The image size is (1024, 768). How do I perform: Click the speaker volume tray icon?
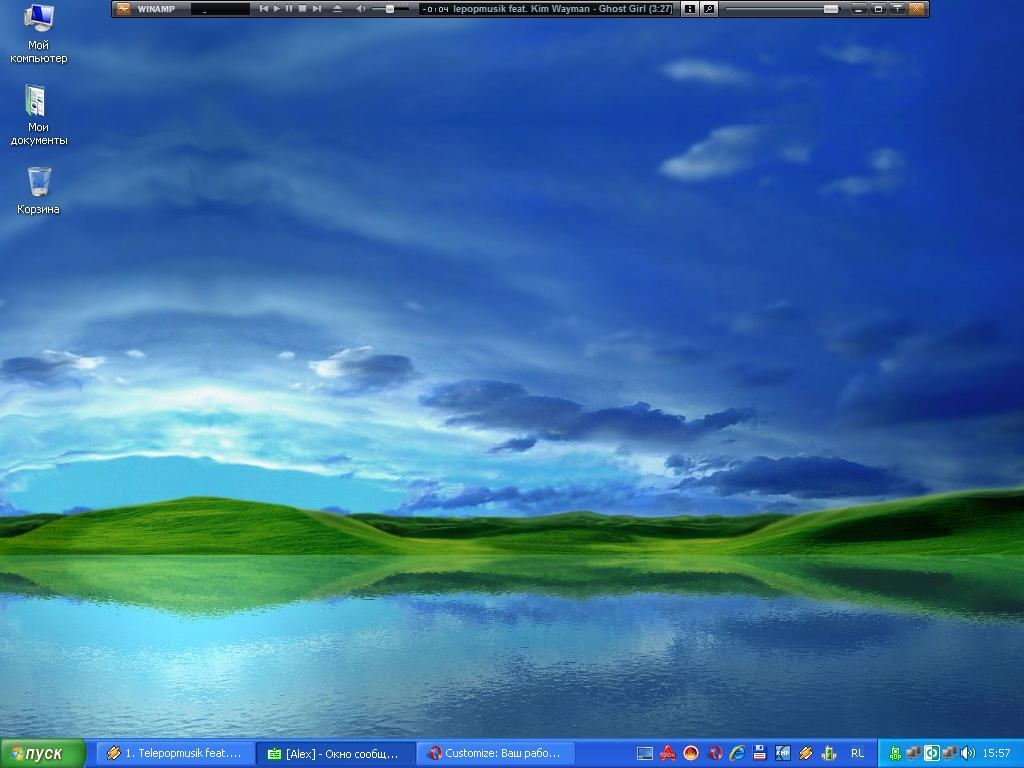(x=967, y=753)
